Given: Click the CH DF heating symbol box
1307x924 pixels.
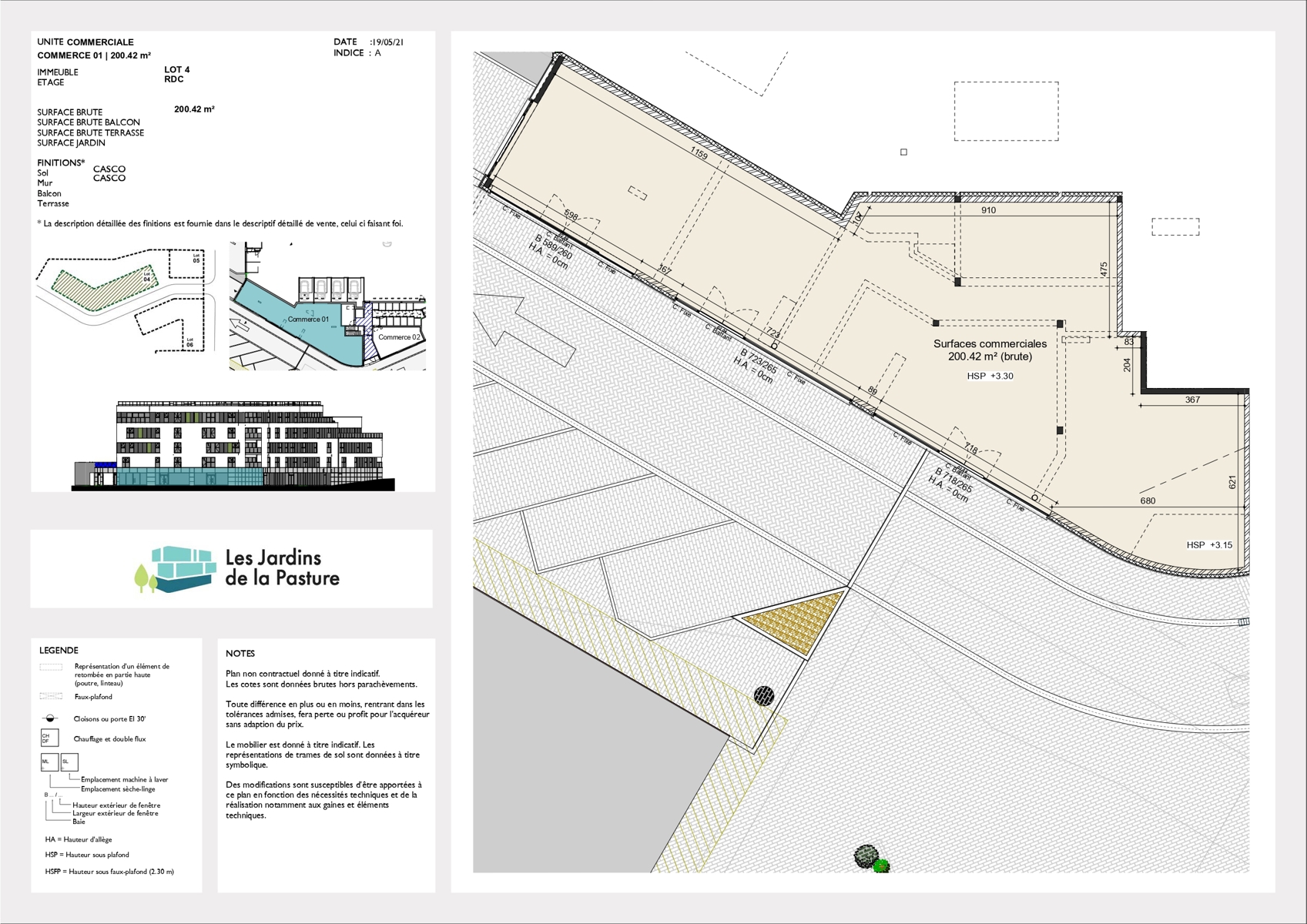Looking at the screenshot, I should (49, 738).
